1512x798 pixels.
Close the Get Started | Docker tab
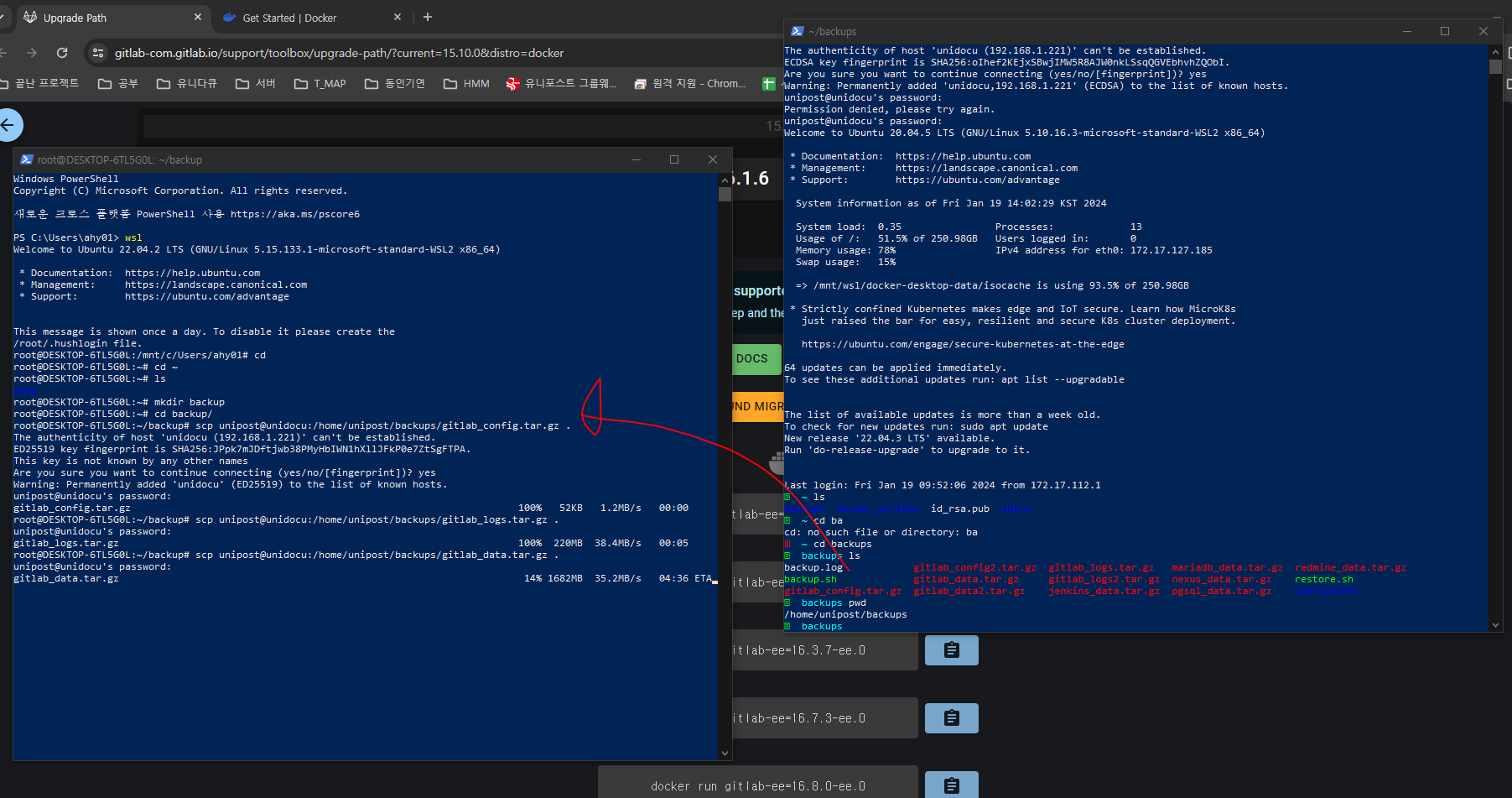(397, 17)
